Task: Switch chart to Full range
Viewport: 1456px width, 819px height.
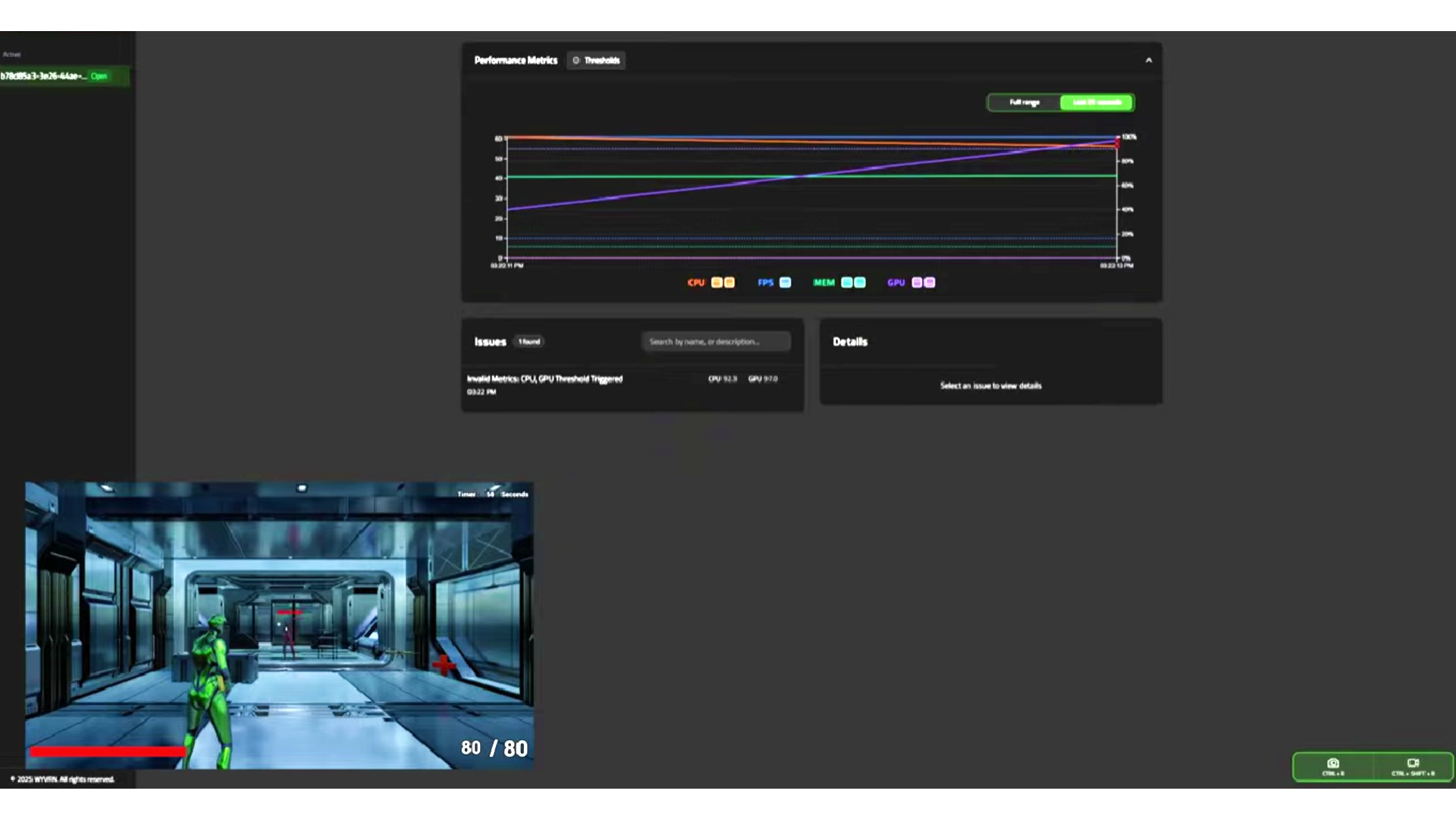Action: tap(1024, 102)
